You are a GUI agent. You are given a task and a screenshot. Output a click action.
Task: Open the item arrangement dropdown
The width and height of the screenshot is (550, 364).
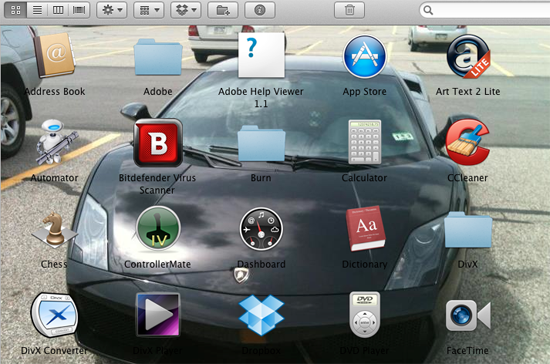coord(149,10)
